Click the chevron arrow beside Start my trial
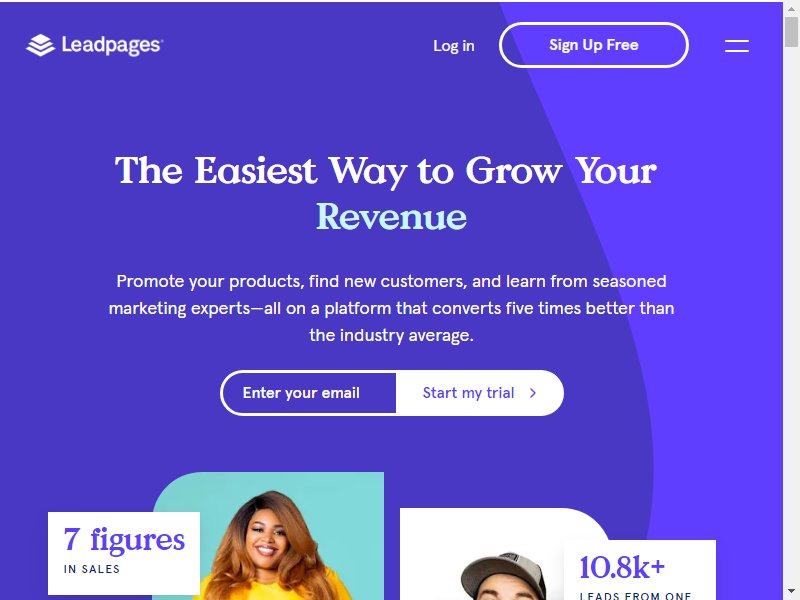 pos(533,393)
